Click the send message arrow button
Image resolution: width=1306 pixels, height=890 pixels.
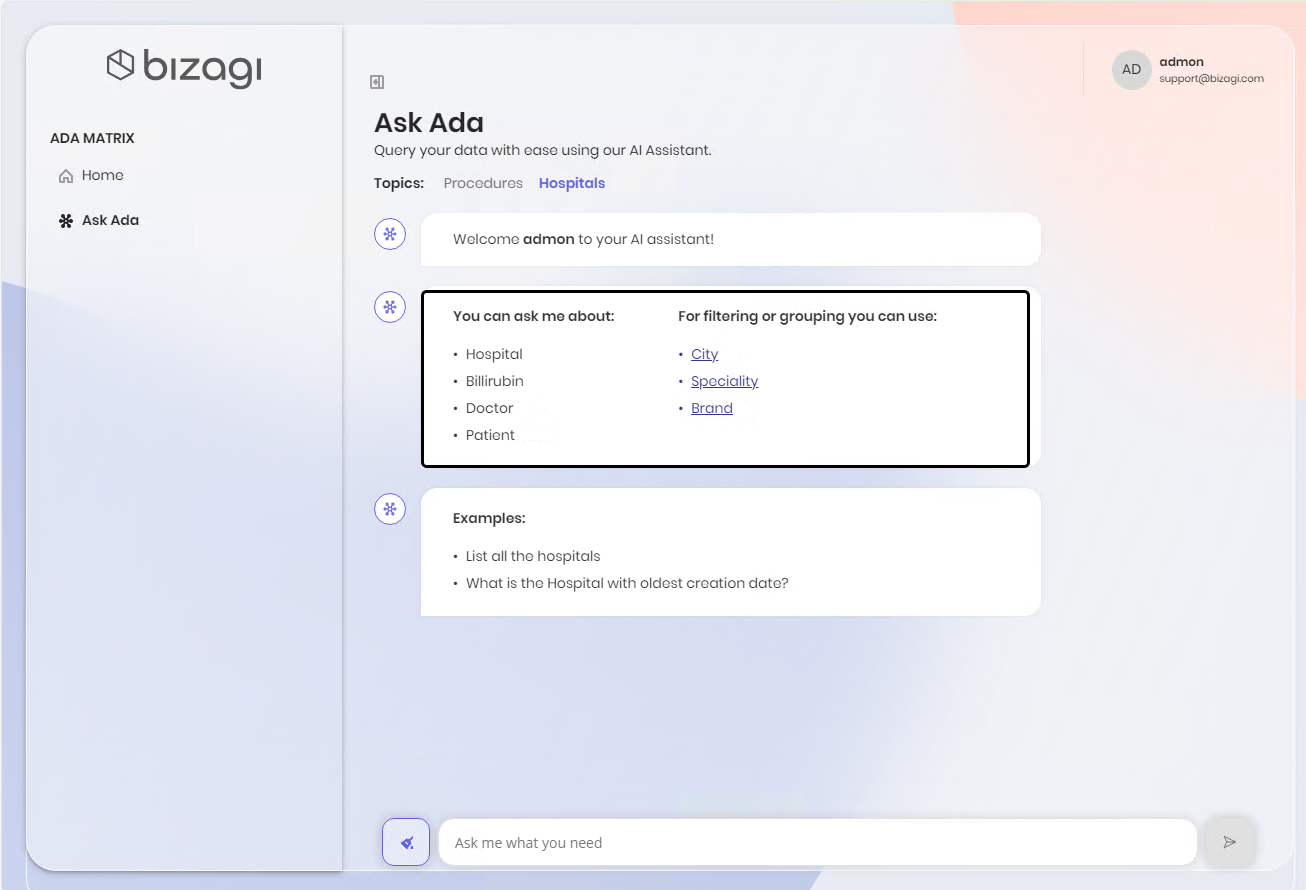1230,842
